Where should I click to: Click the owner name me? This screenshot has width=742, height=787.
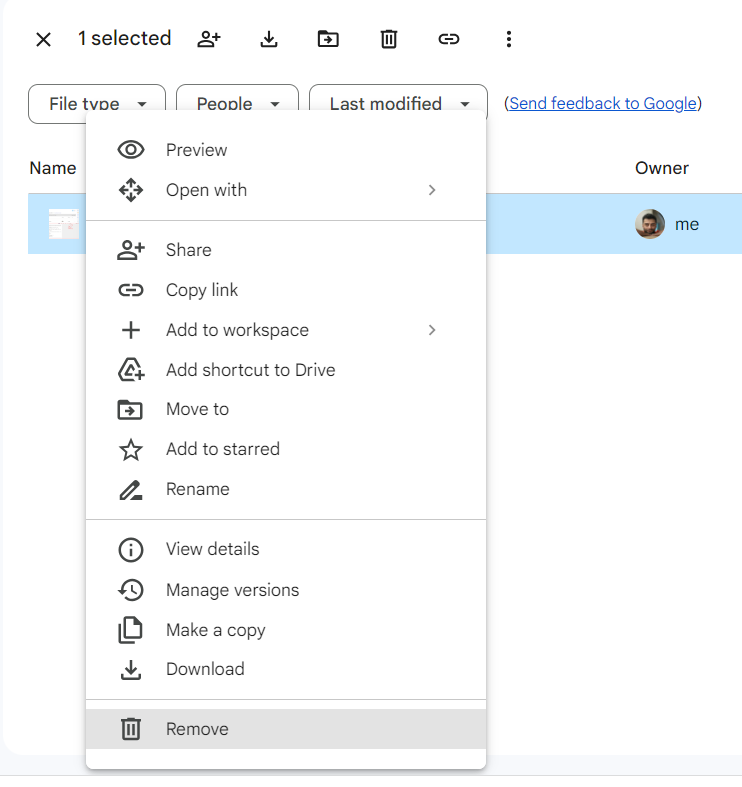pyautogui.click(x=687, y=224)
